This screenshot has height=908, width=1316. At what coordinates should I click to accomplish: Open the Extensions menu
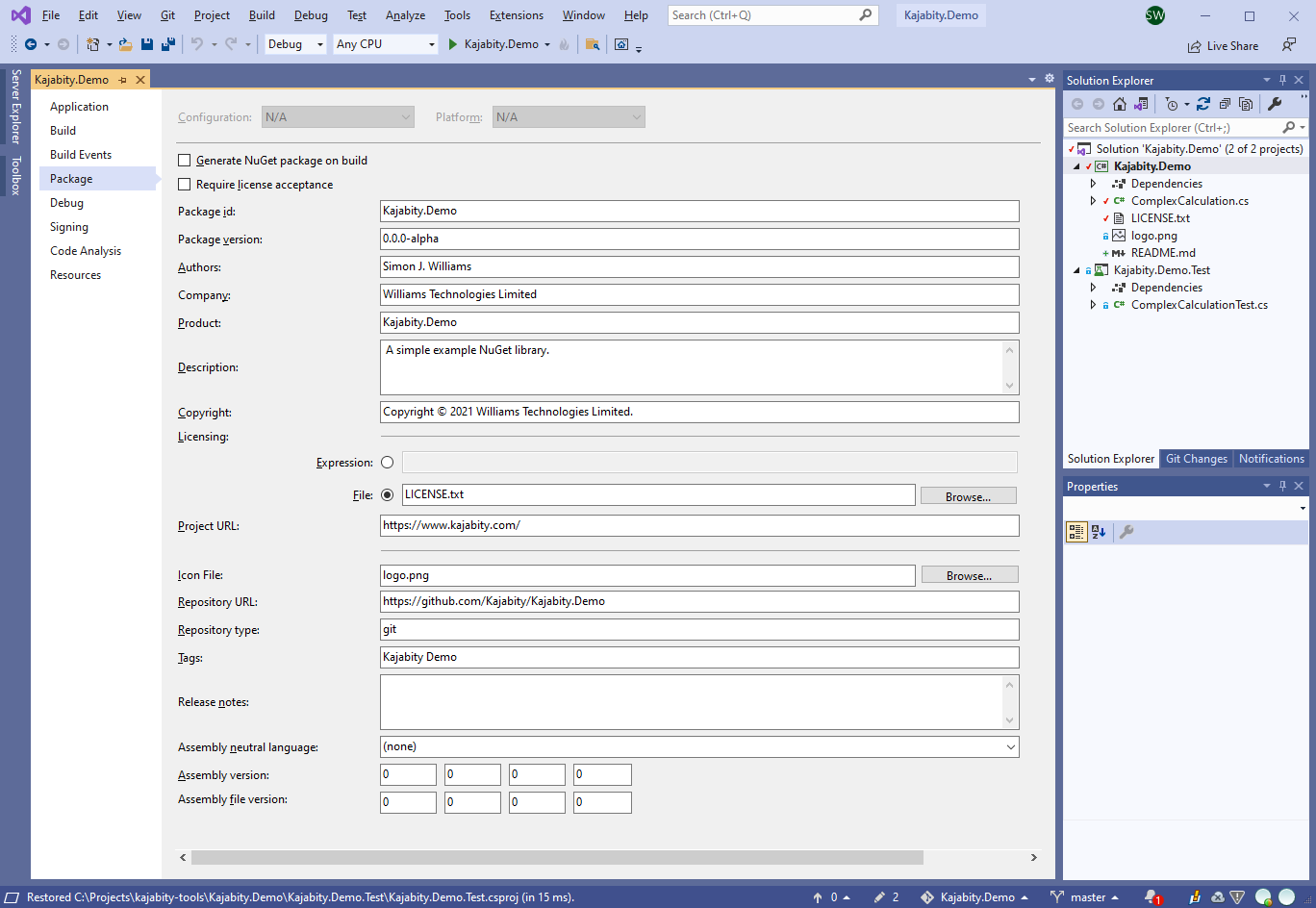coord(516,15)
